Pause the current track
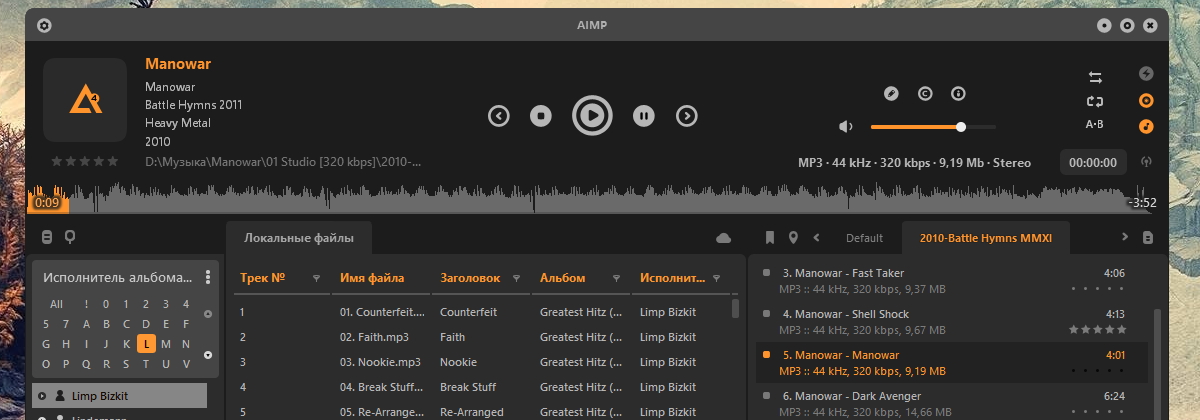Screen dimensions: 1200x420 point(644,116)
